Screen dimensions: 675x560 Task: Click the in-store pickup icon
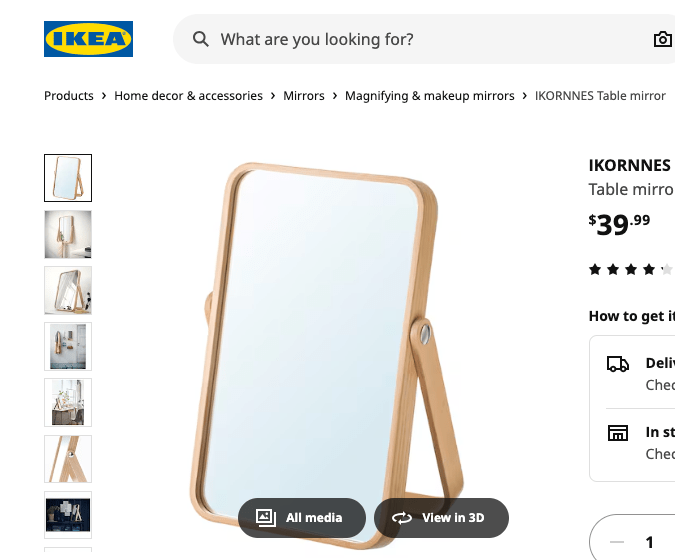click(618, 433)
